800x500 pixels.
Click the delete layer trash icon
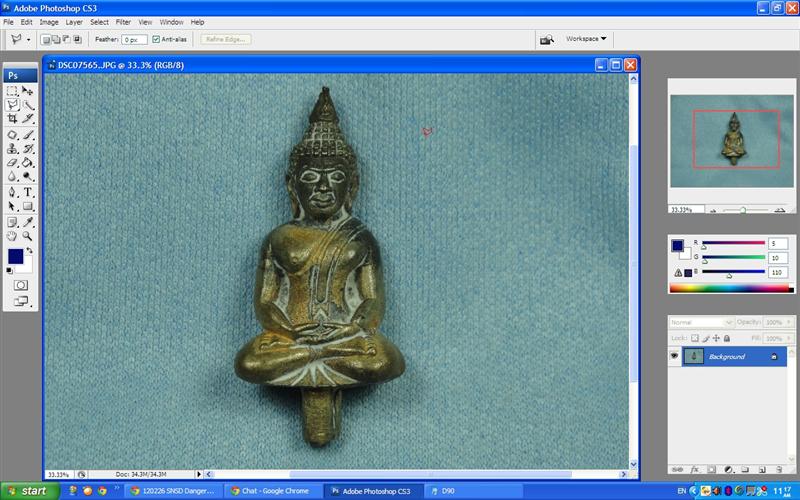[778, 469]
